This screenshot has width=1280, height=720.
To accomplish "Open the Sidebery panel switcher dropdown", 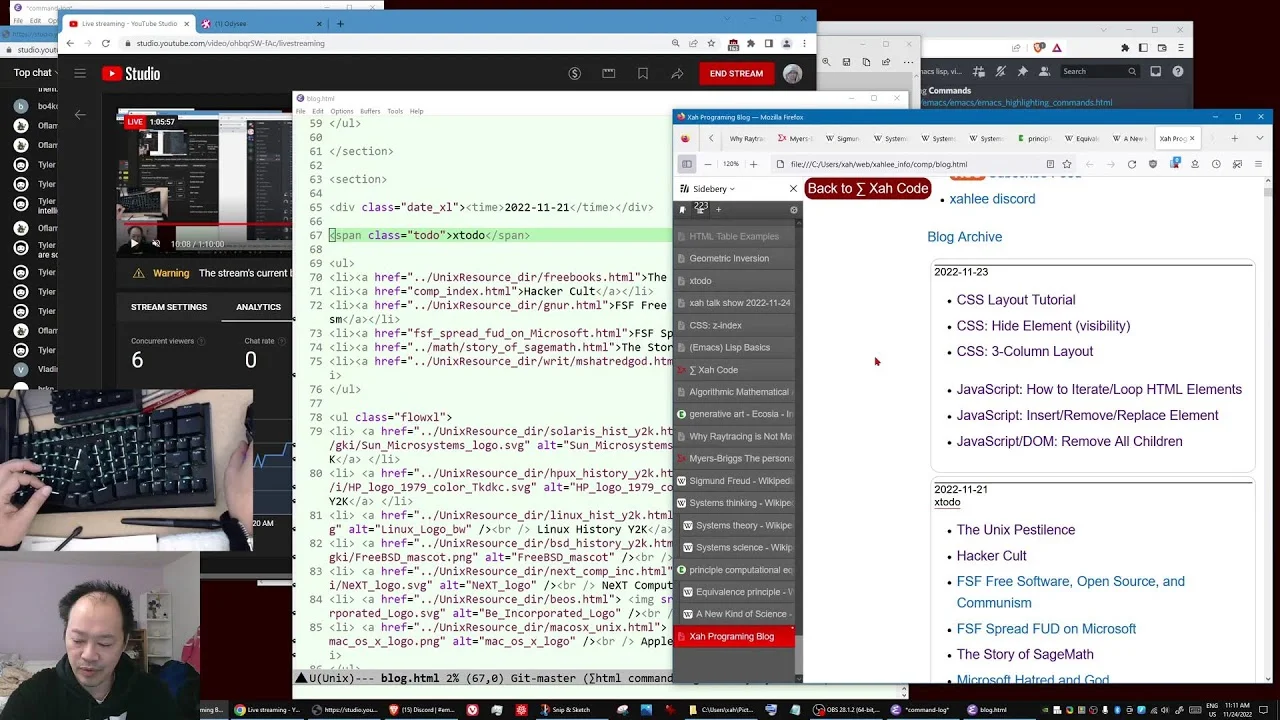I will pos(713,189).
